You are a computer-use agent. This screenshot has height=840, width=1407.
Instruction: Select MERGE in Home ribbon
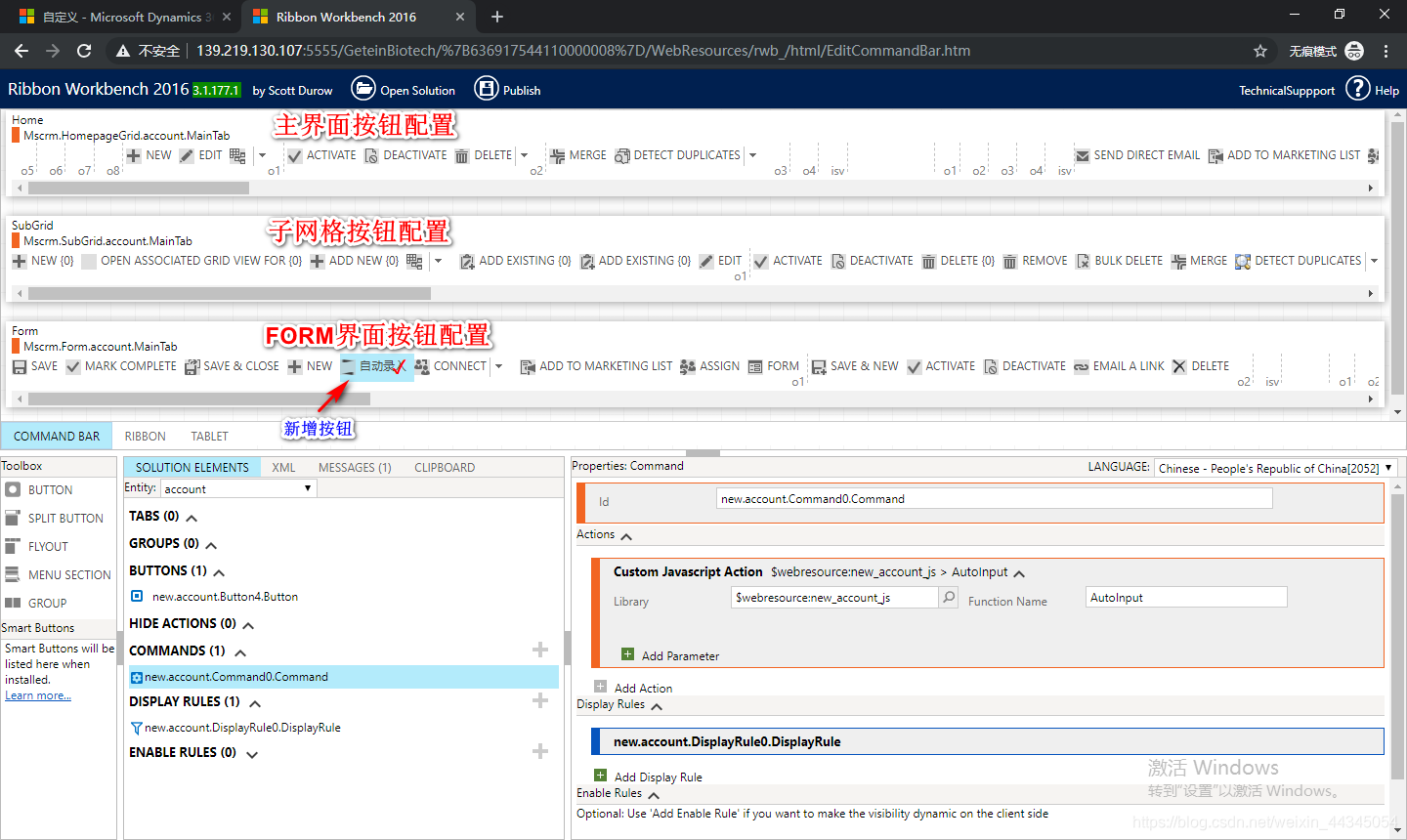577,155
